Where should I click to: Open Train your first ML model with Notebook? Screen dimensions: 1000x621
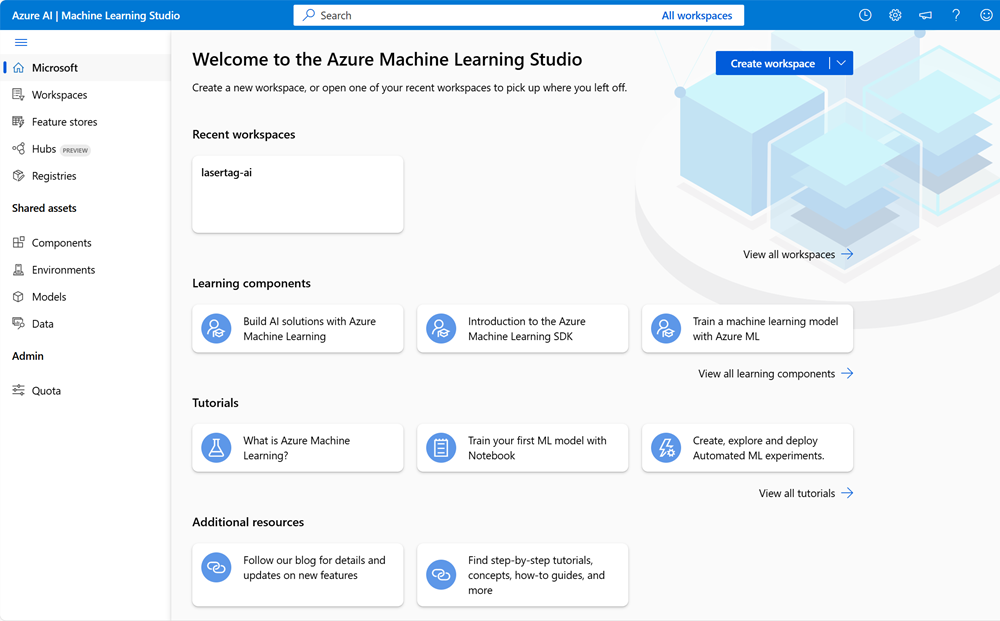point(522,448)
